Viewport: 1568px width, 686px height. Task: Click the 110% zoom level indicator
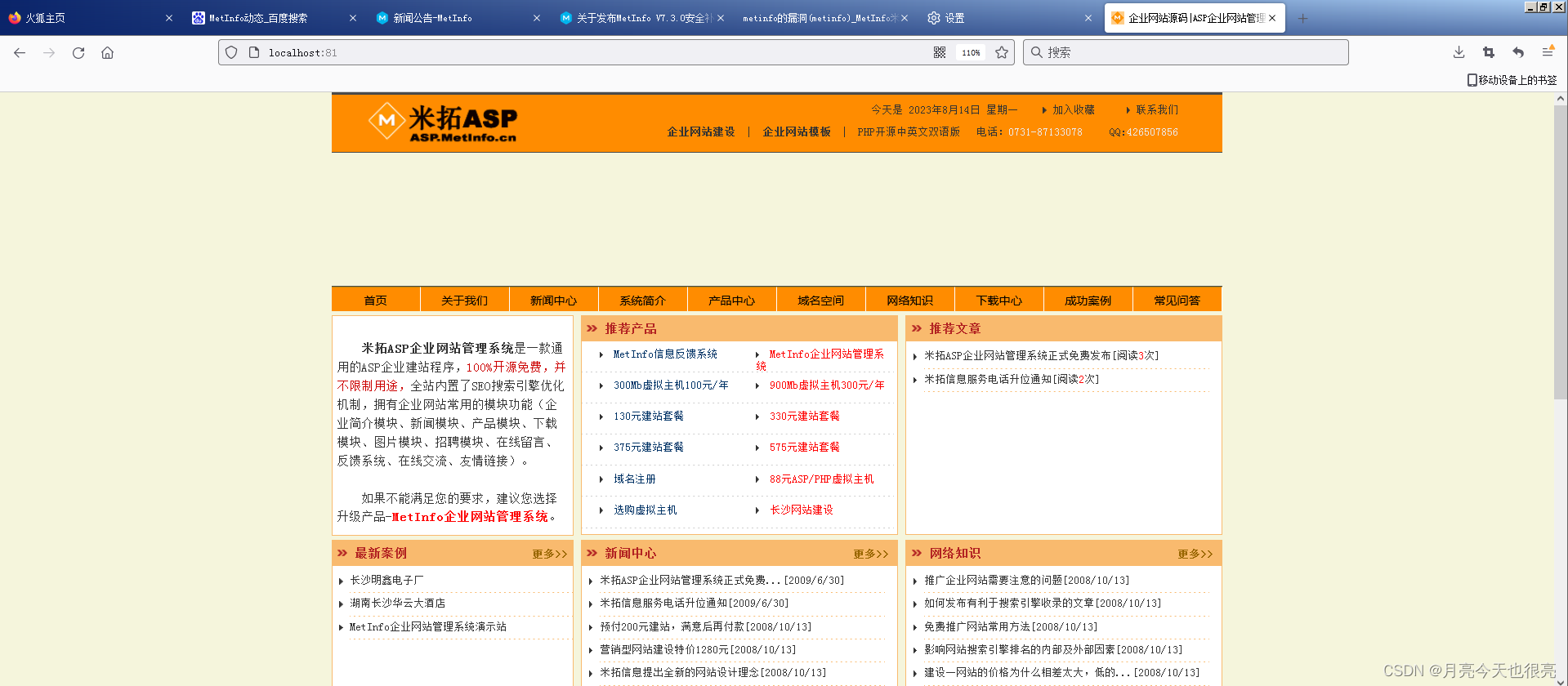point(971,52)
